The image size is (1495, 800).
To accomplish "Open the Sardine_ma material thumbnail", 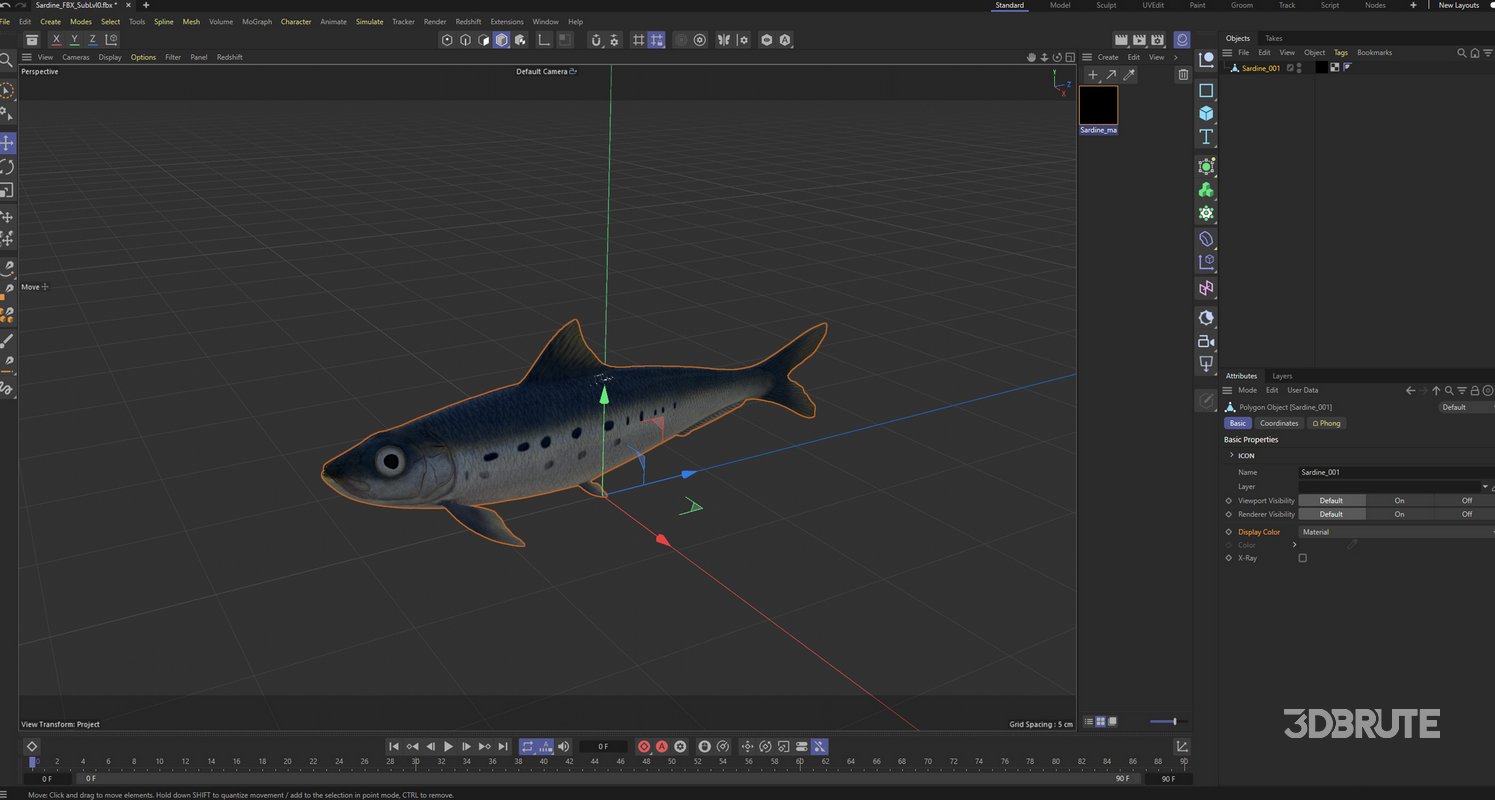I will click(x=1098, y=104).
